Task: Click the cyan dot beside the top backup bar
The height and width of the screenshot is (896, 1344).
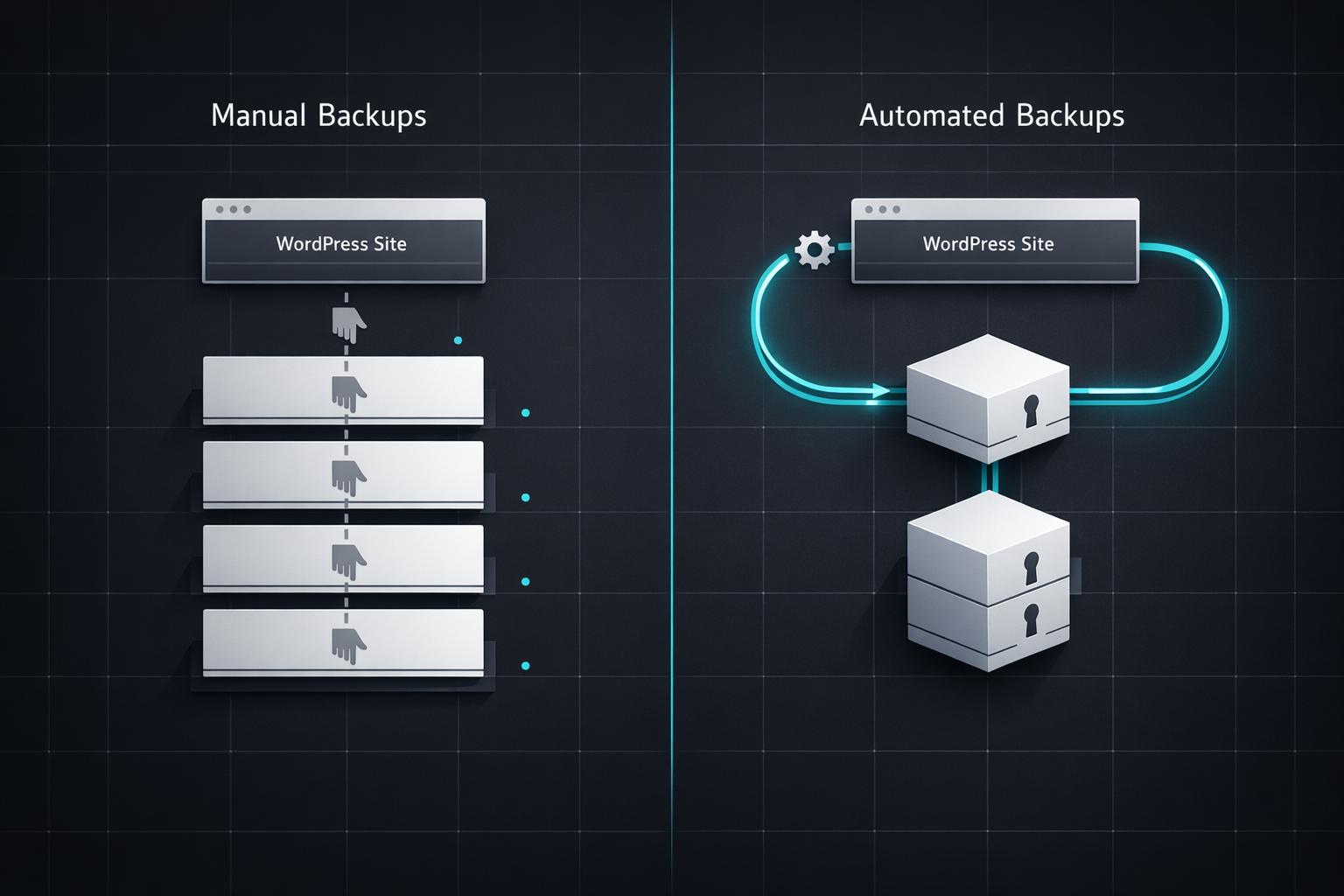Action: (525, 413)
